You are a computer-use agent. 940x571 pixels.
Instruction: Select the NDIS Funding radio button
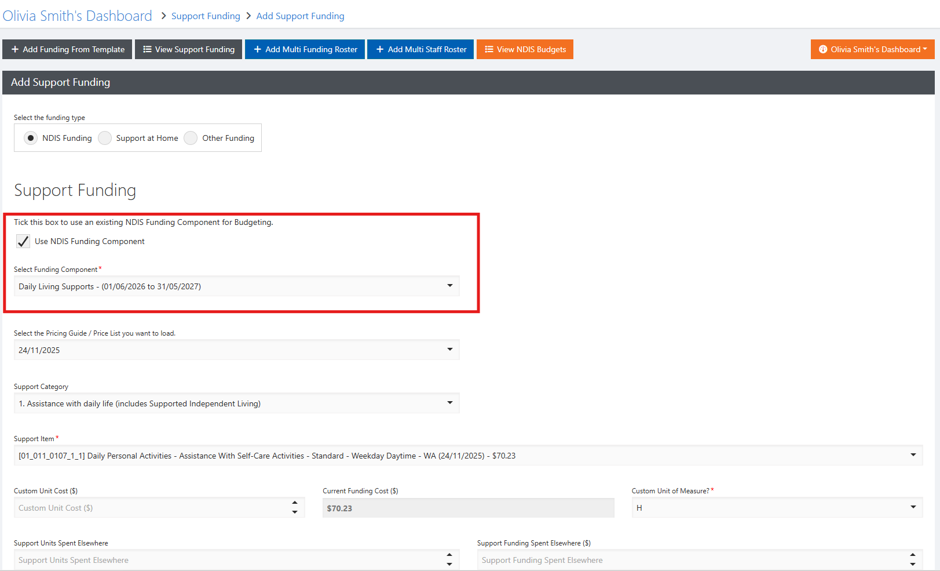pos(31,138)
